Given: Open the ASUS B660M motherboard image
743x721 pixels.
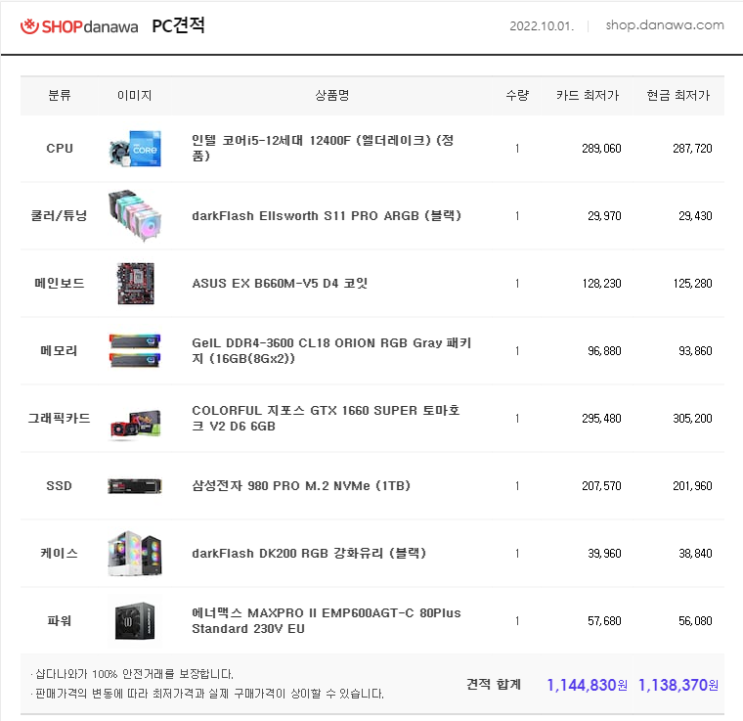Looking at the screenshot, I should pos(136,283).
